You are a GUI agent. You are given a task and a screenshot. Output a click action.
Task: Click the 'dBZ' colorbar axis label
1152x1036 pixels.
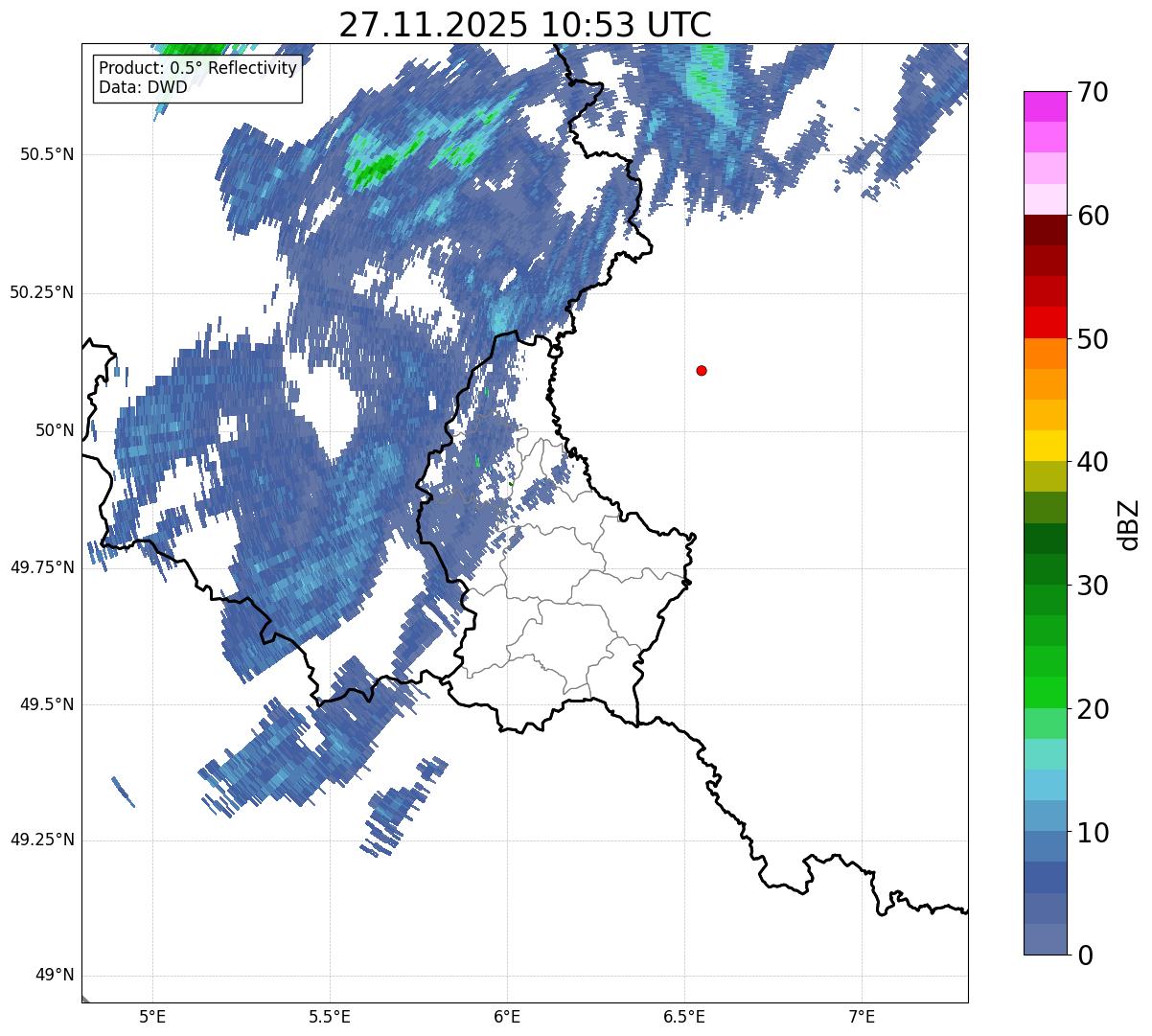pos(1130,524)
